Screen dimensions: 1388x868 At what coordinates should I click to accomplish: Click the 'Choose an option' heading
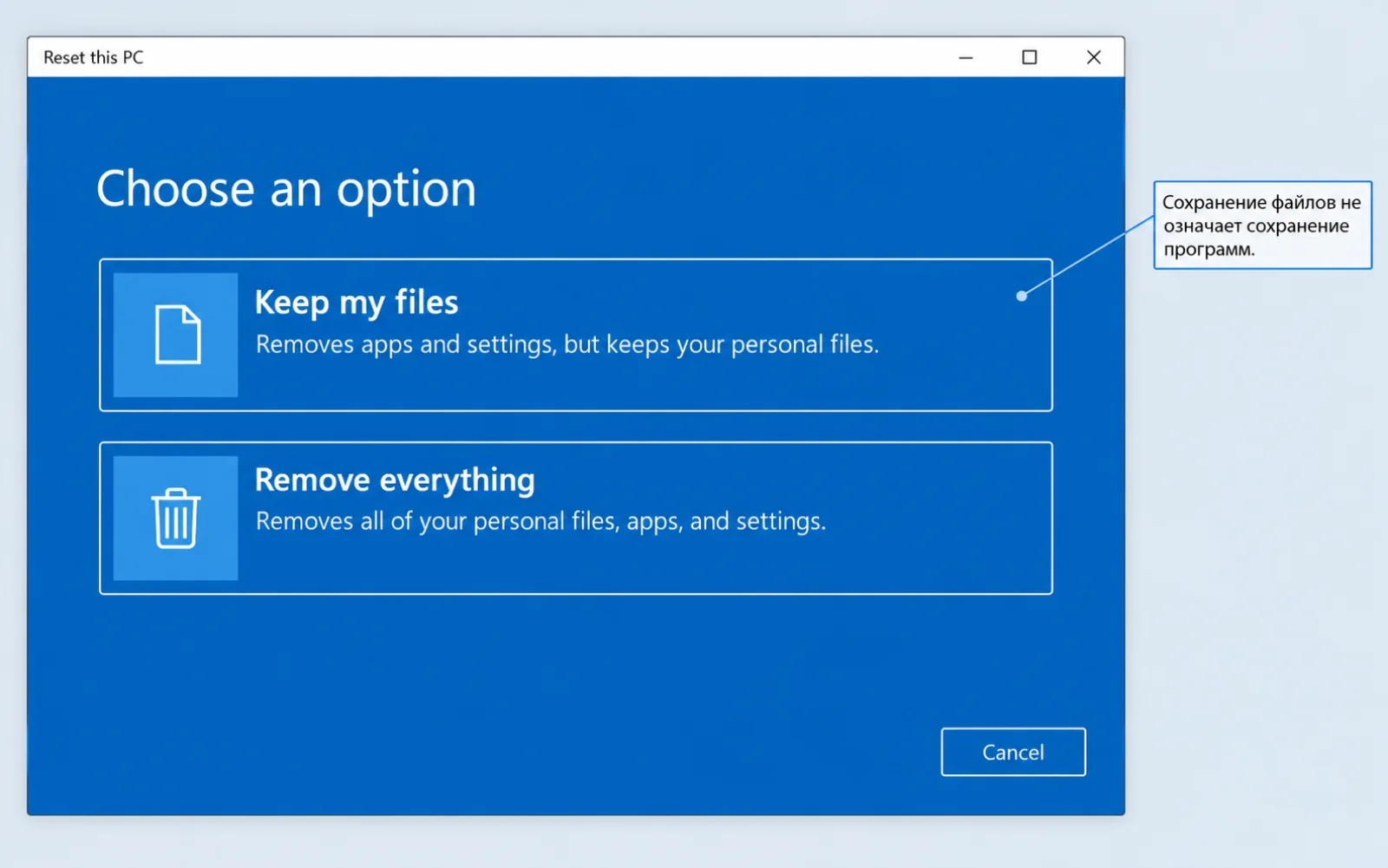coord(286,189)
